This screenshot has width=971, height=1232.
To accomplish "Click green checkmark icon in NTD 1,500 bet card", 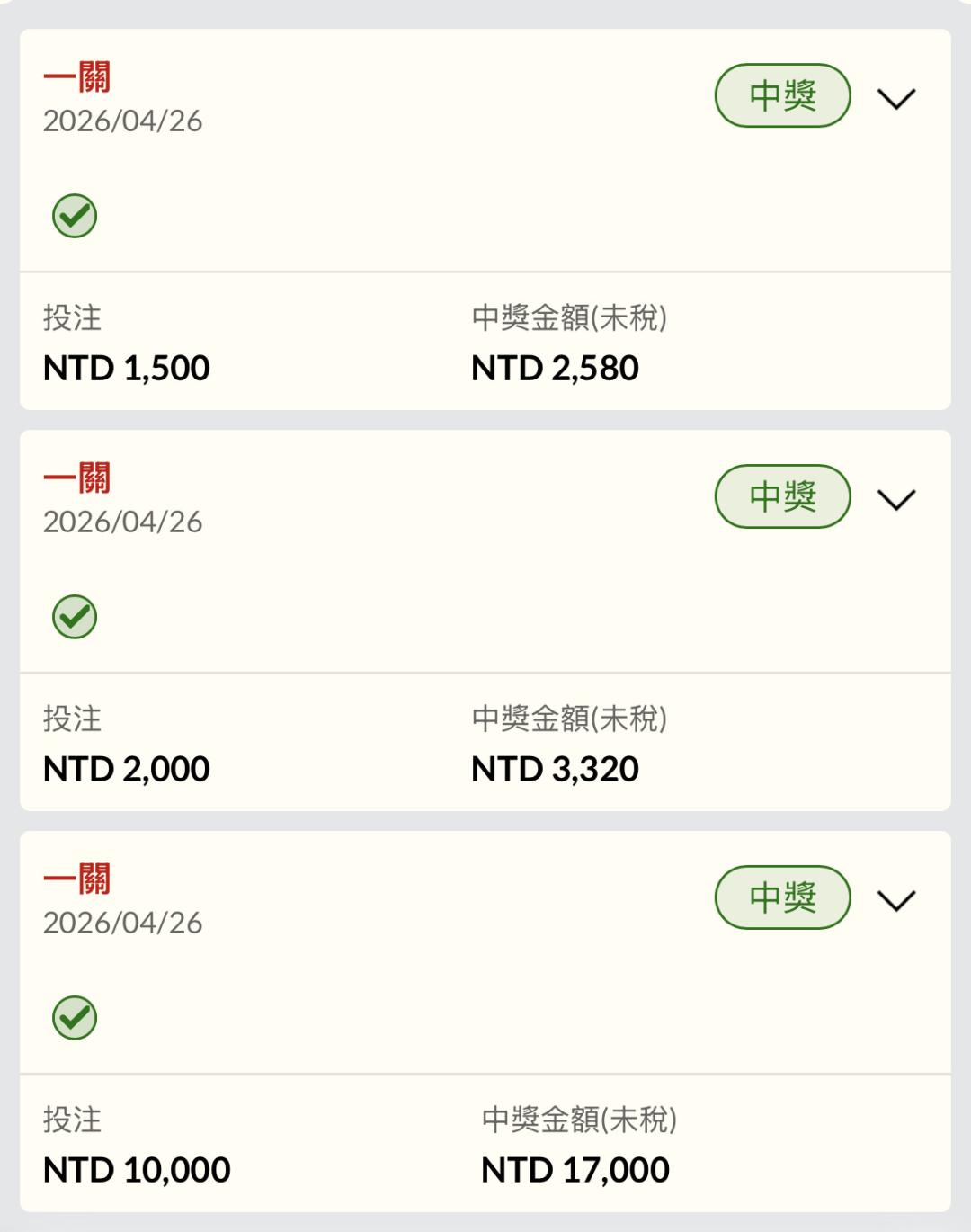I will tap(75, 216).
